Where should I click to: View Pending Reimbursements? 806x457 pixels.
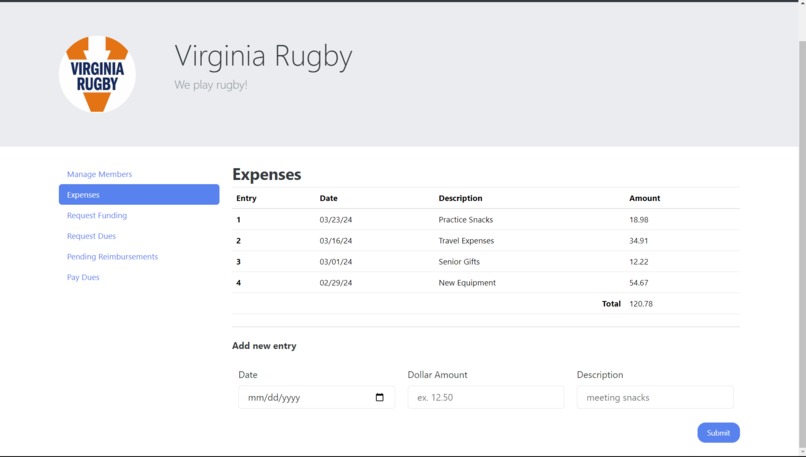(112, 257)
